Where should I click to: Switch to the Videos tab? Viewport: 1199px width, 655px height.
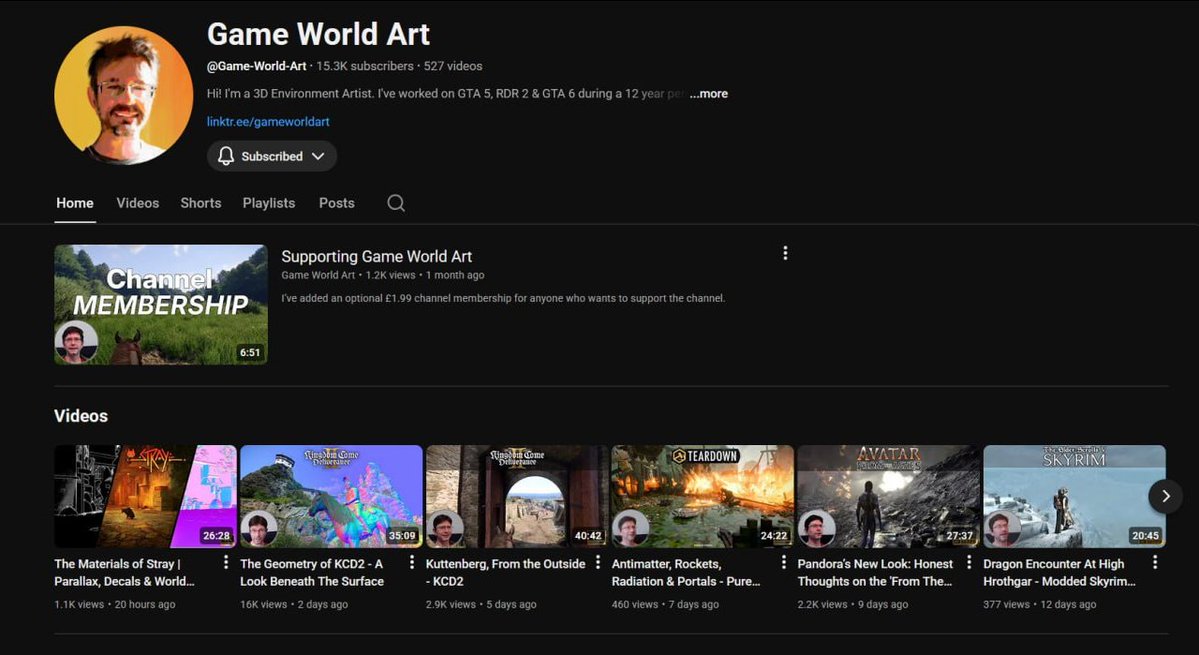coord(137,203)
